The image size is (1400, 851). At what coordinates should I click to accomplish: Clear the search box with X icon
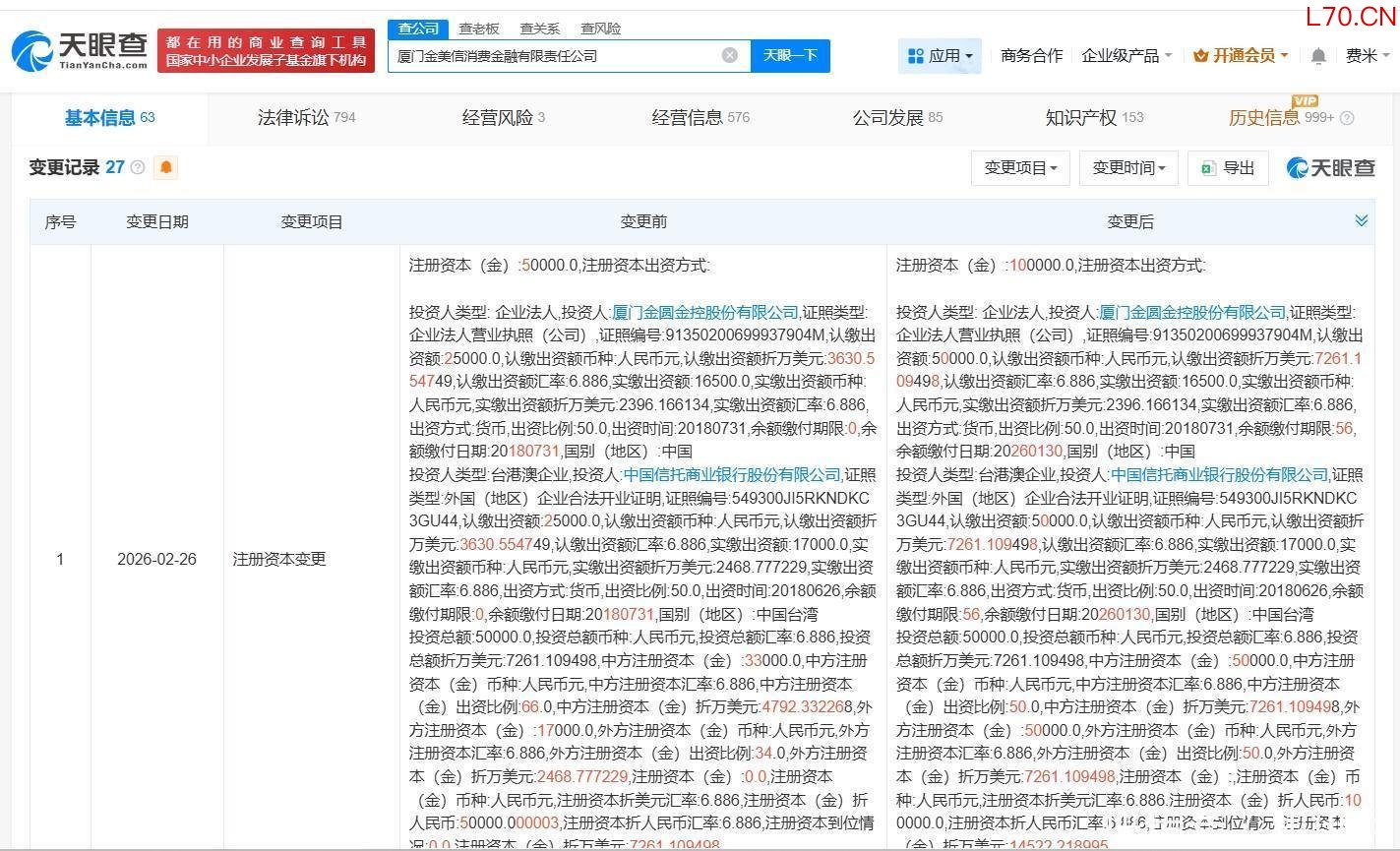click(x=729, y=55)
